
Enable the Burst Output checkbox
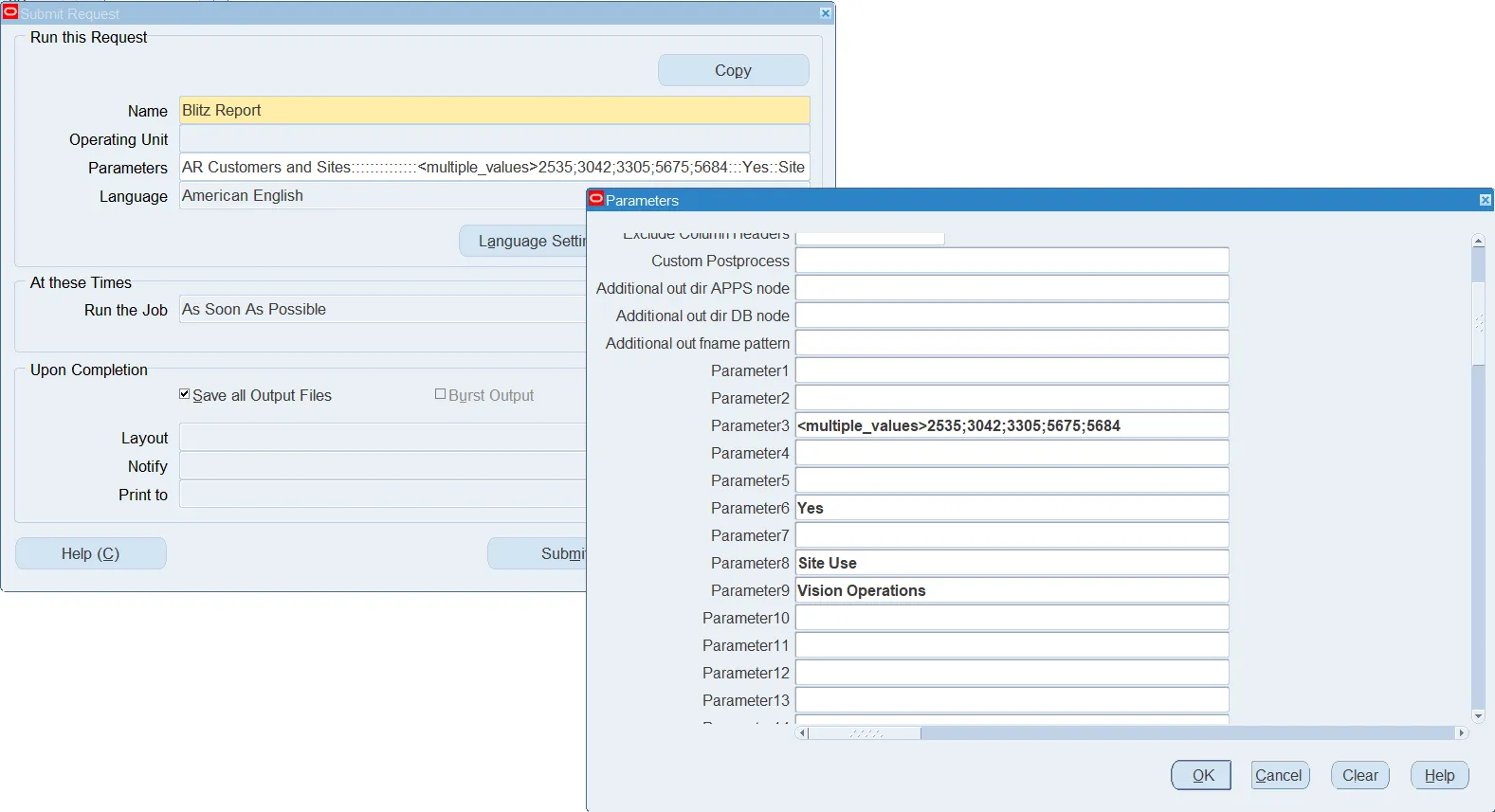[x=440, y=394]
